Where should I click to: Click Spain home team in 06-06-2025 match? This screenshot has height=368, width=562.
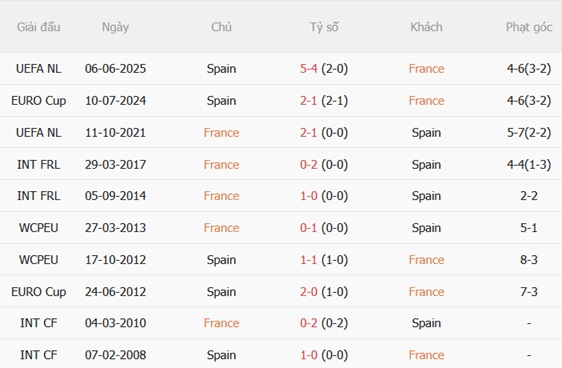click(x=221, y=68)
